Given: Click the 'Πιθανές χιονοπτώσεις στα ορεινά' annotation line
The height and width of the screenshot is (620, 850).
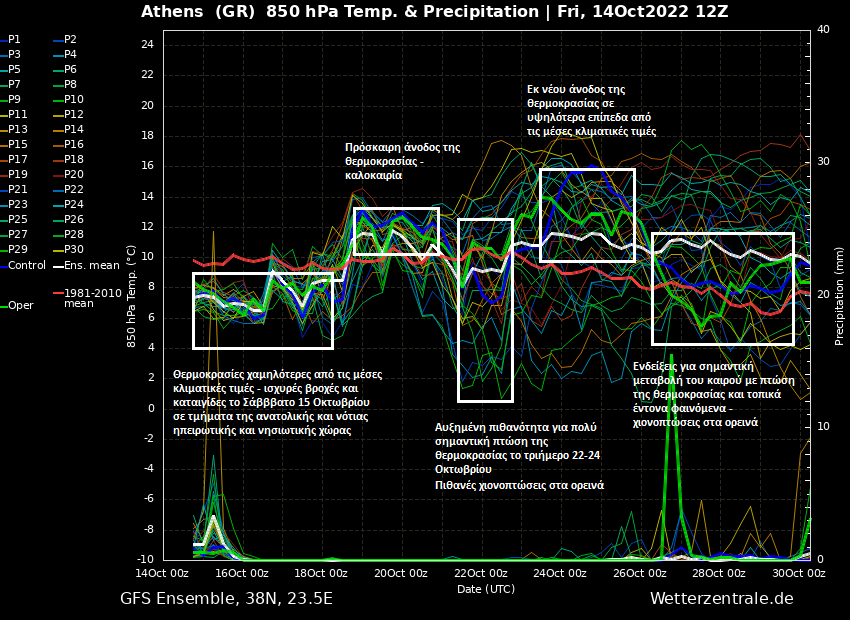Looking at the screenshot, I should (x=519, y=486).
